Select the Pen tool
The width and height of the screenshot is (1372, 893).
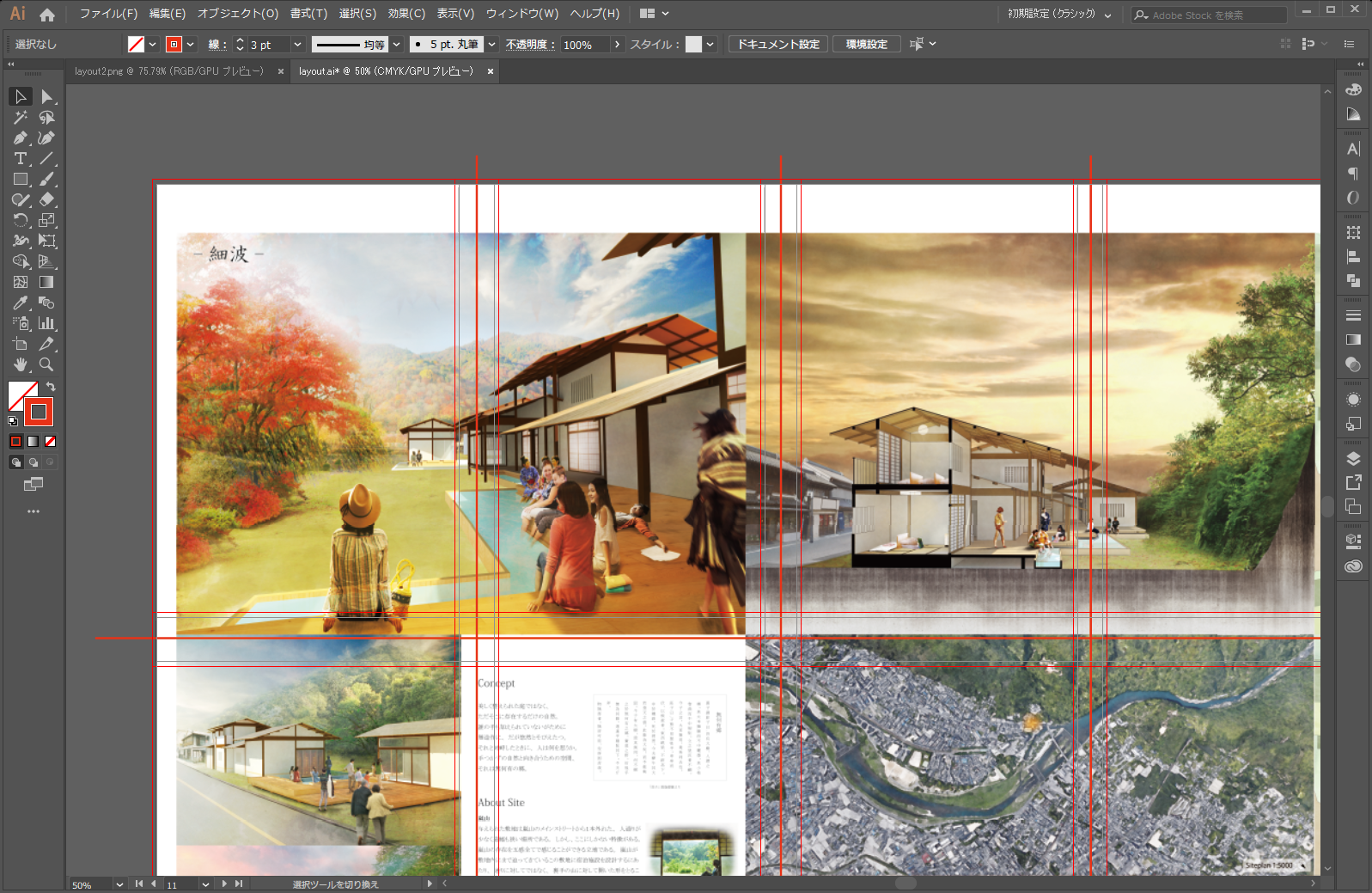click(21, 138)
